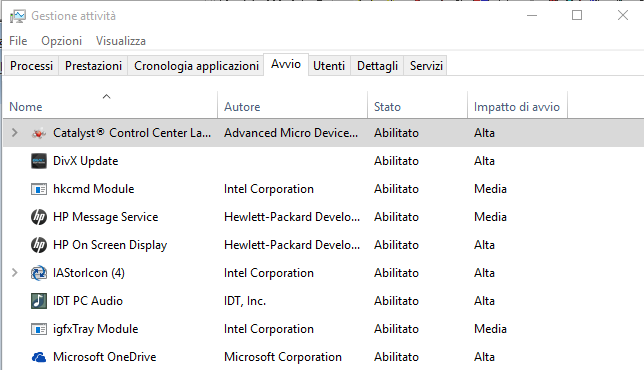Image resolution: width=644 pixels, height=370 pixels.
Task: Click Advanced Micro Device author cell
Action: pos(291,133)
